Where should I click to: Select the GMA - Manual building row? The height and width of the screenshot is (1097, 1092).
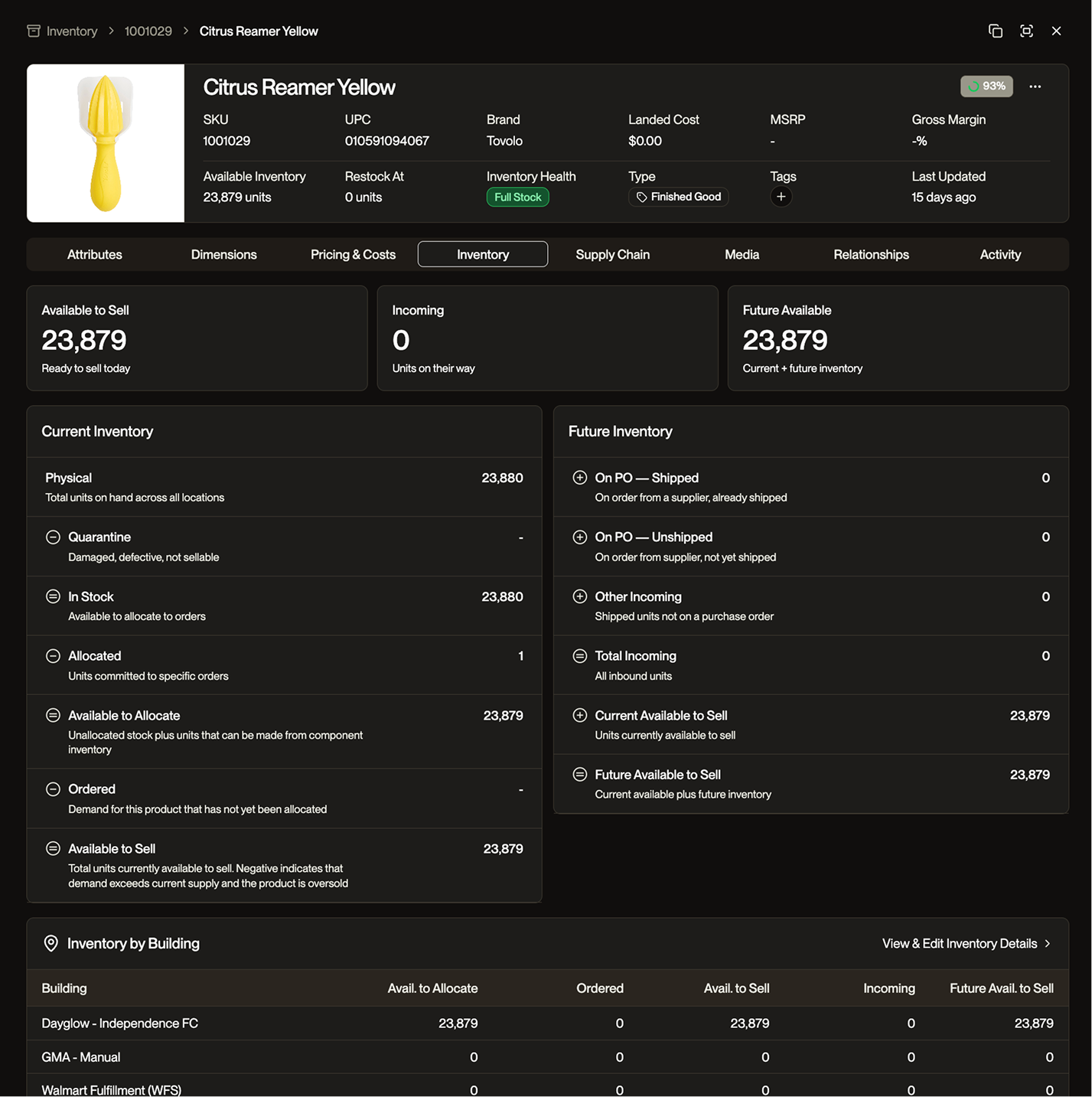(x=548, y=1057)
